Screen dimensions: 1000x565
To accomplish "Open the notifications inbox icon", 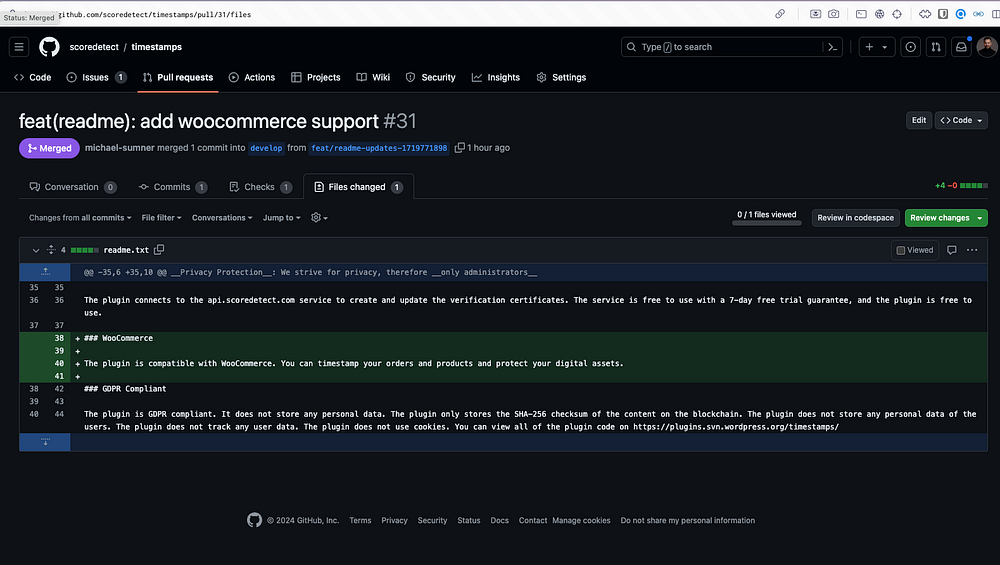I will tap(961, 47).
